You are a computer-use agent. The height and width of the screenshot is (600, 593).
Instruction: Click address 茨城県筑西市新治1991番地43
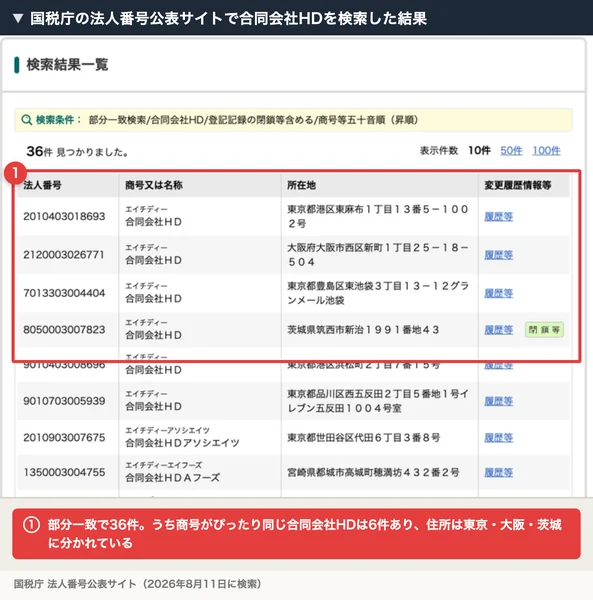[363, 329]
